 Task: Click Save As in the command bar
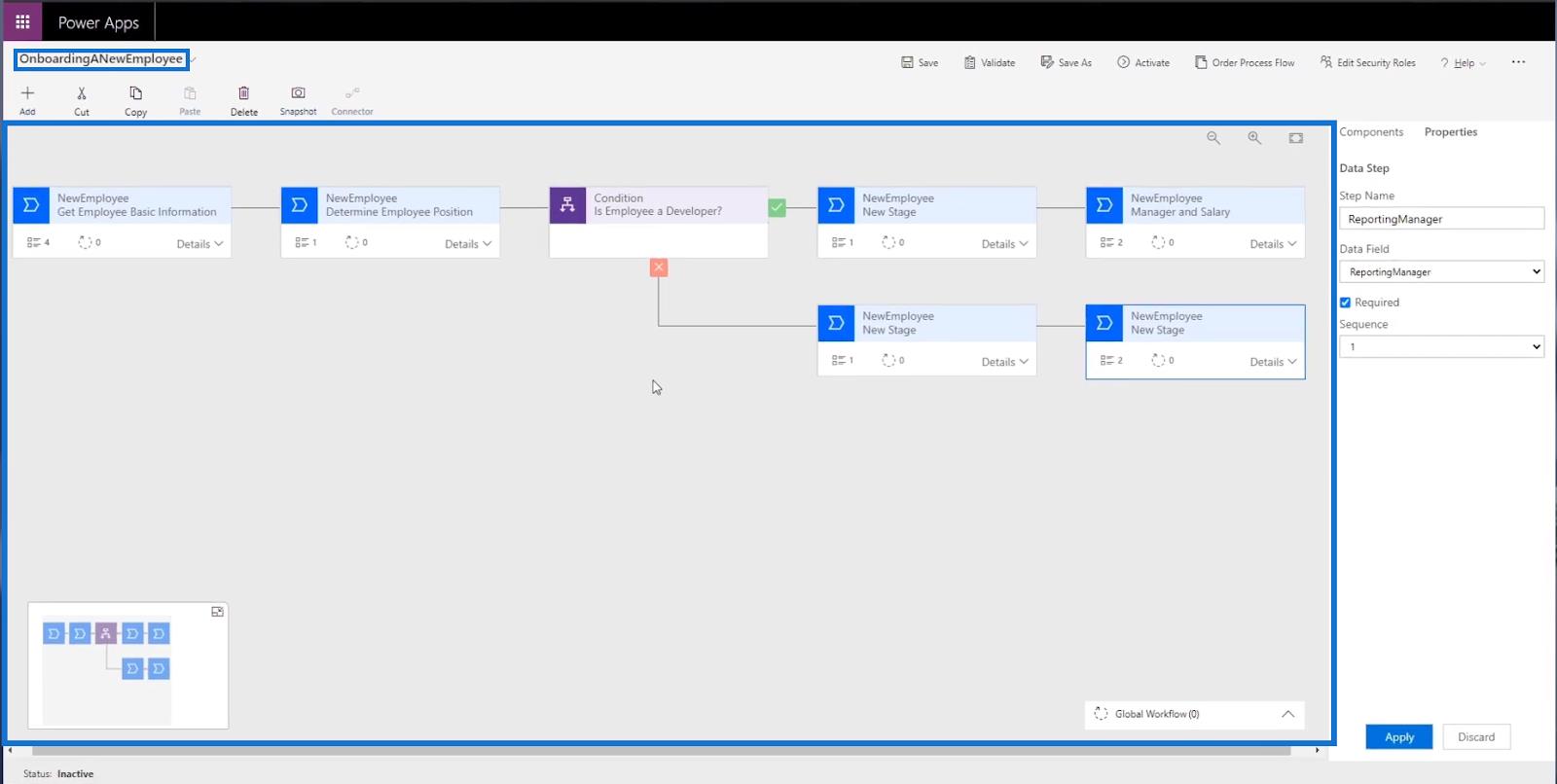tap(1067, 62)
